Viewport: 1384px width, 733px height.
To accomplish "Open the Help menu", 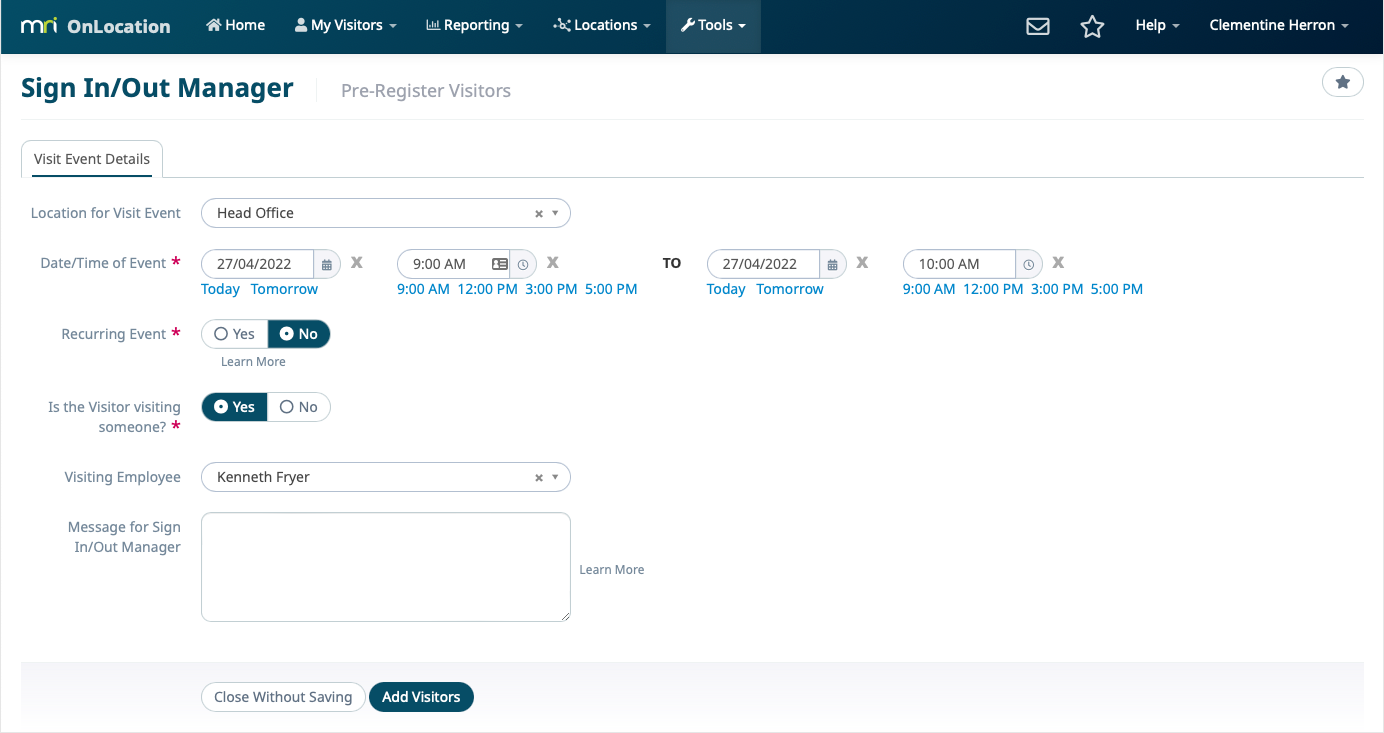I will 1157,26.
